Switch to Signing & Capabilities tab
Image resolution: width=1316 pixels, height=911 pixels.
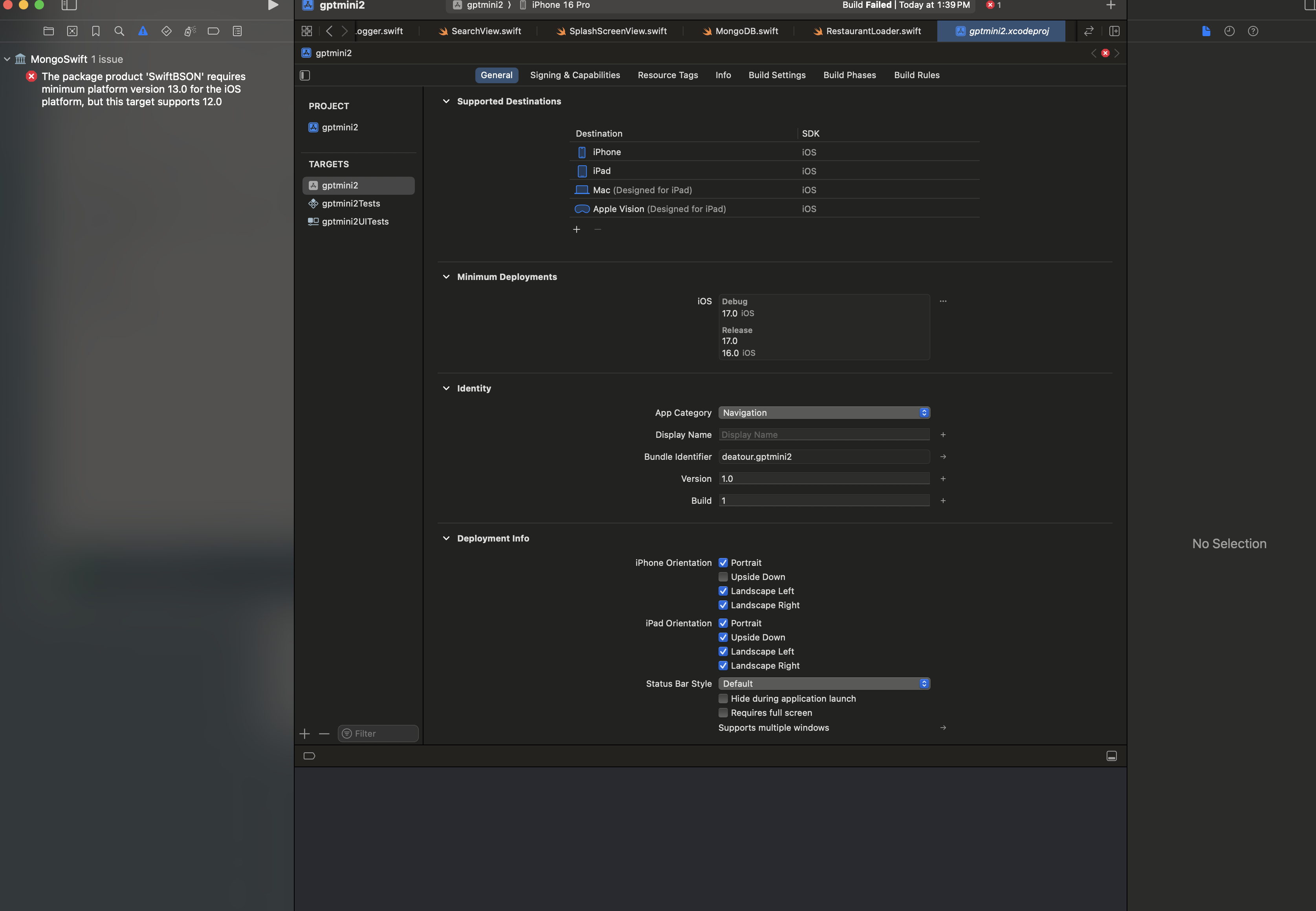coord(575,75)
